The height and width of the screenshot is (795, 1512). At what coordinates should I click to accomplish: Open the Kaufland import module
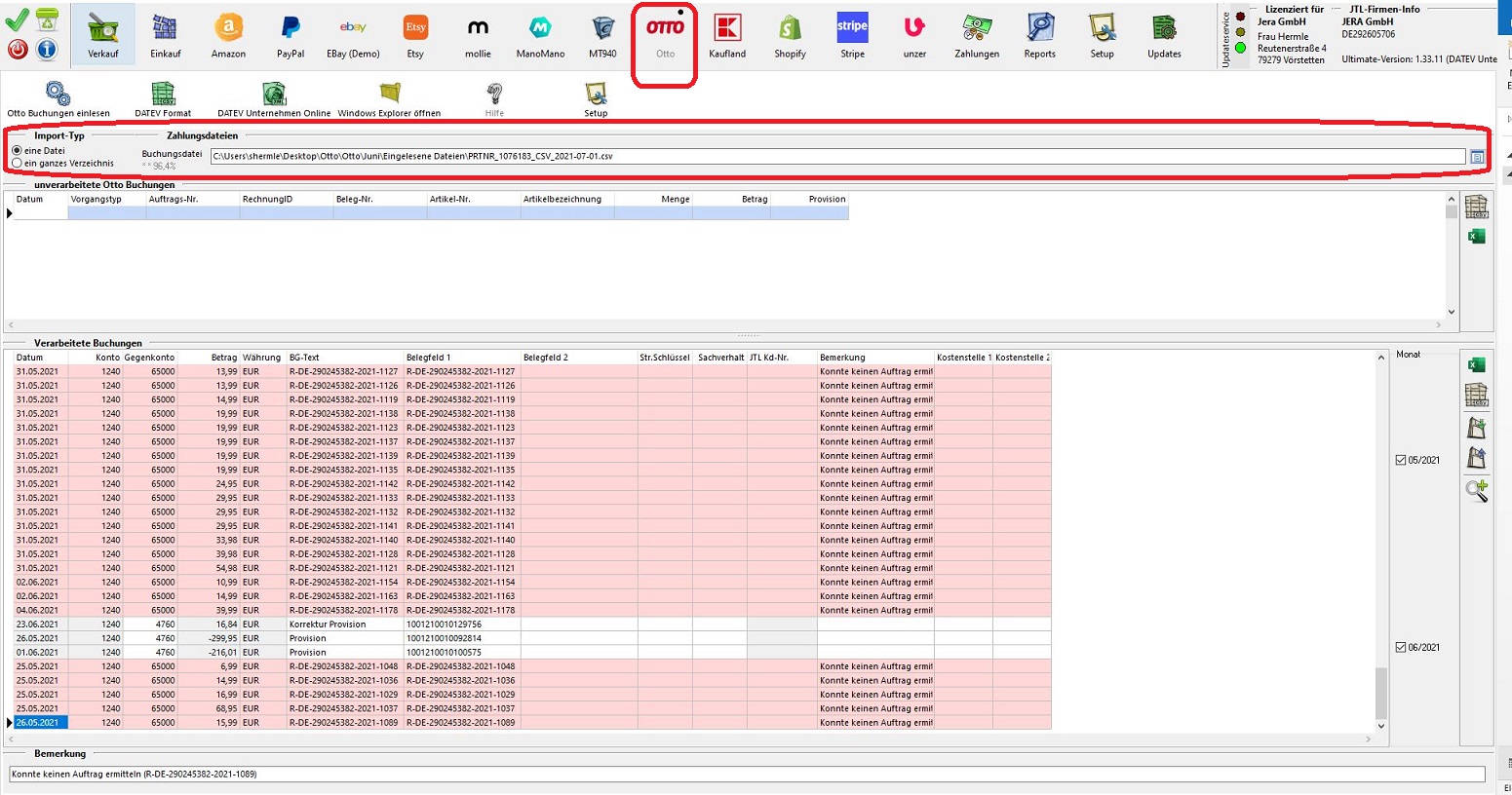727,36
